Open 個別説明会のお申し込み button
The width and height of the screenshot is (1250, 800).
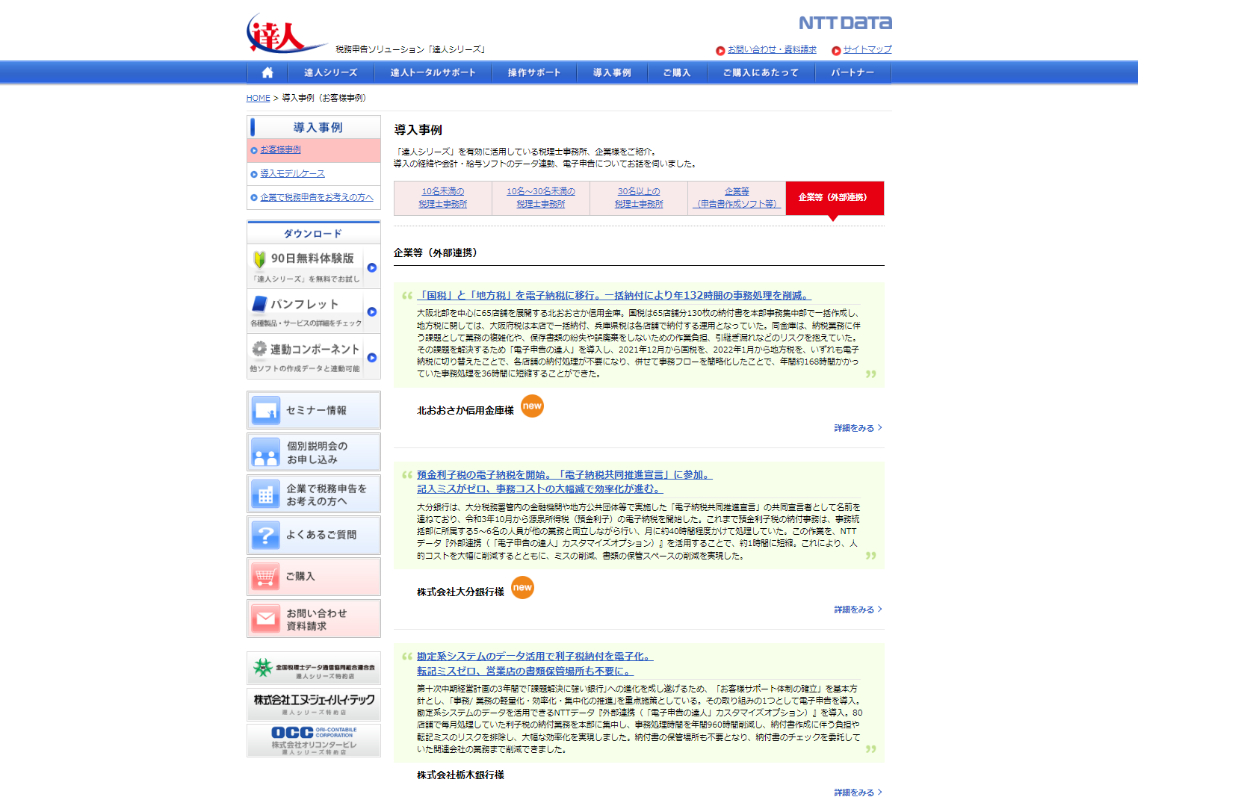tap(313, 452)
